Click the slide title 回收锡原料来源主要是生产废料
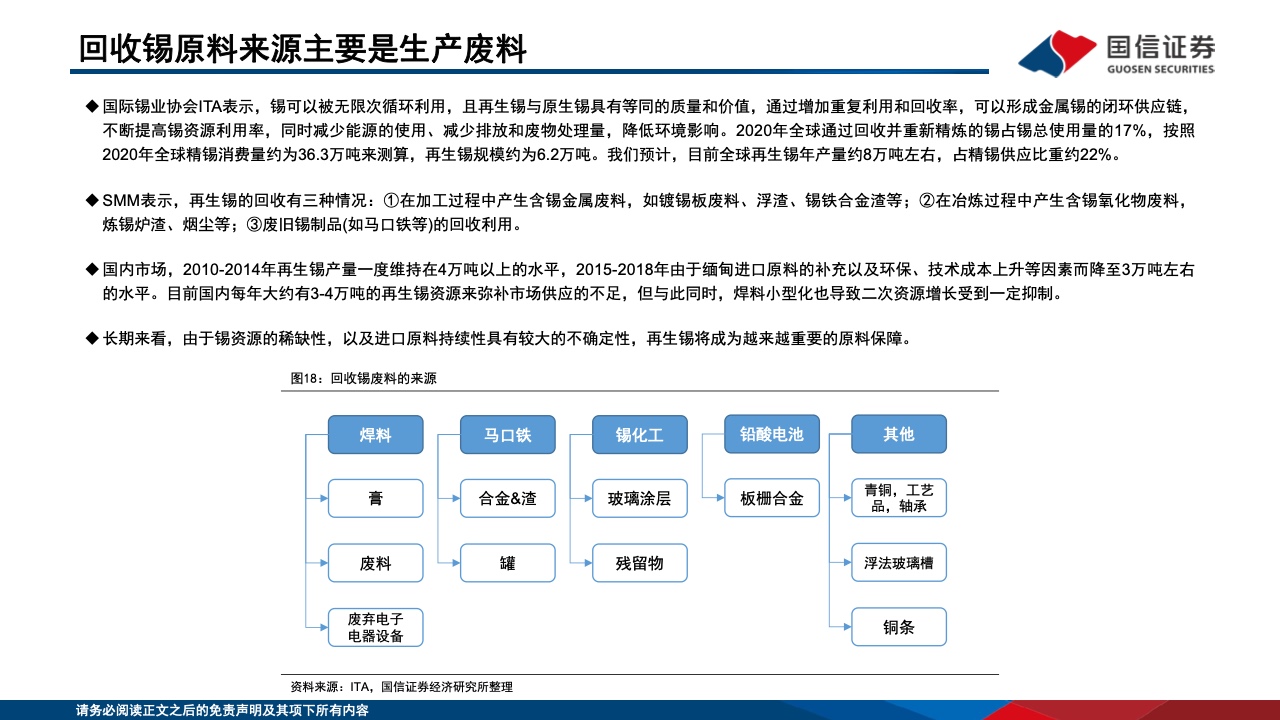1280x720 pixels. [302, 49]
